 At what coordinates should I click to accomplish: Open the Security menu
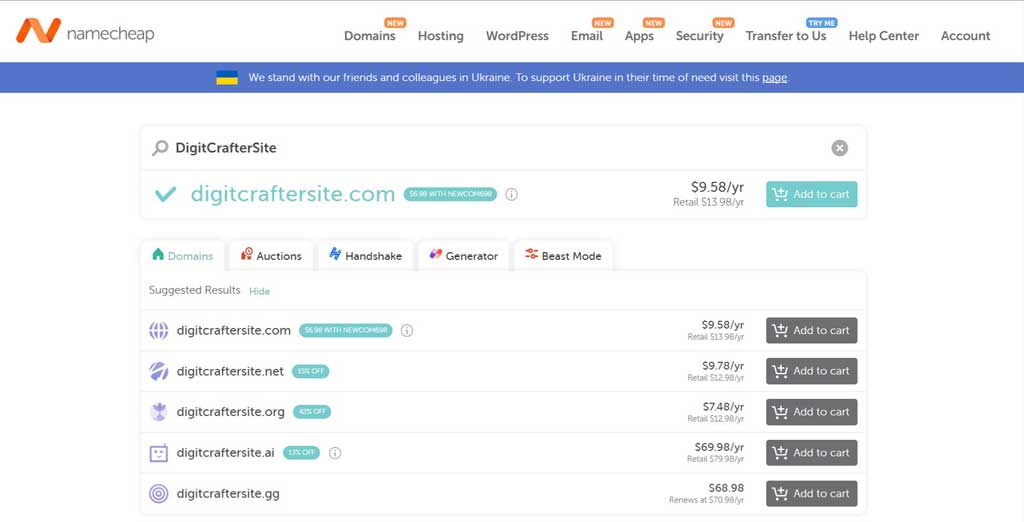pyautogui.click(x=699, y=36)
